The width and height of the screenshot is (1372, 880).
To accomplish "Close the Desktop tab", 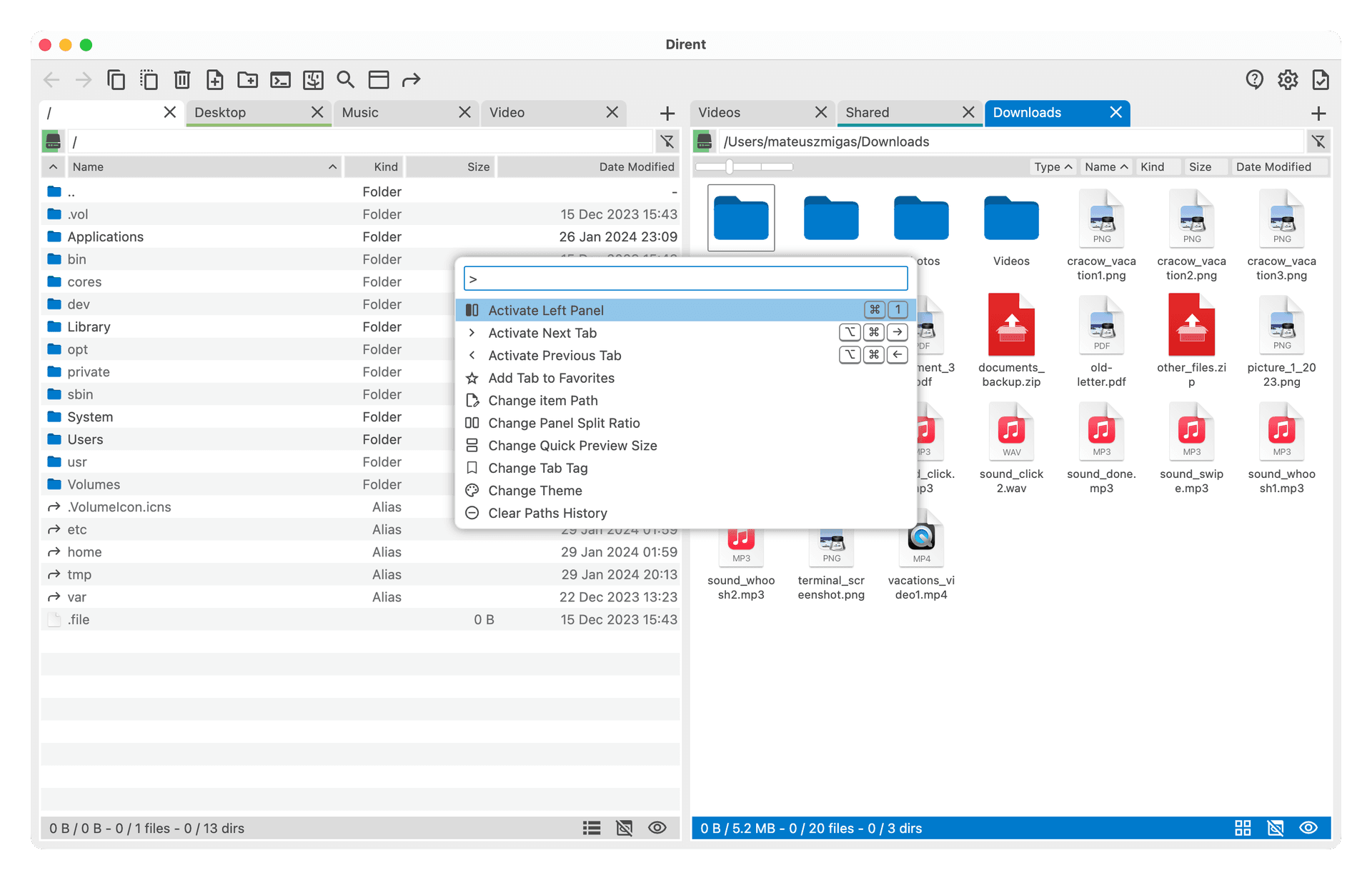I will pos(317,112).
